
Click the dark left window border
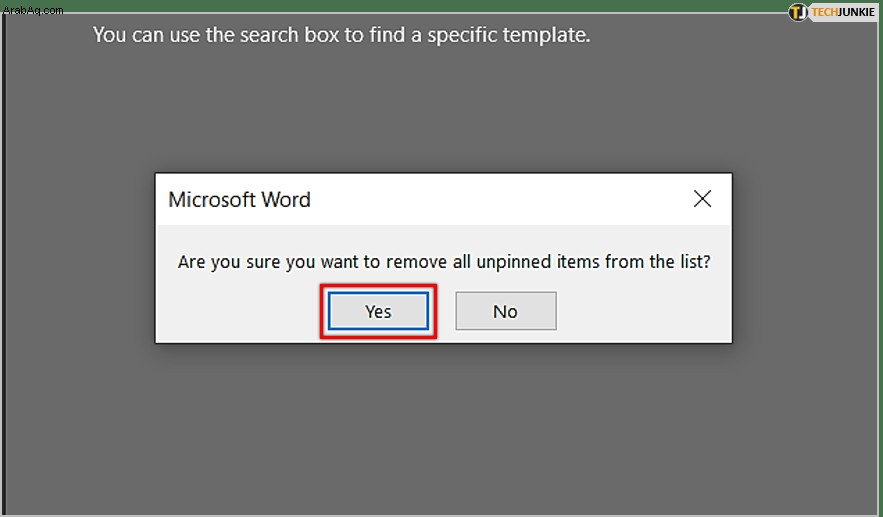[x=3, y=265]
